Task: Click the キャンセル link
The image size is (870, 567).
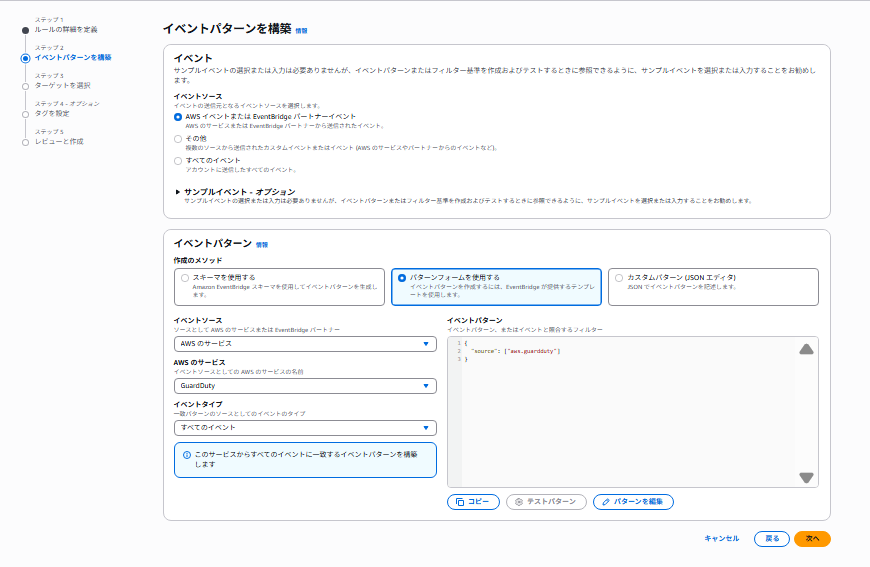Action: (721, 539)
